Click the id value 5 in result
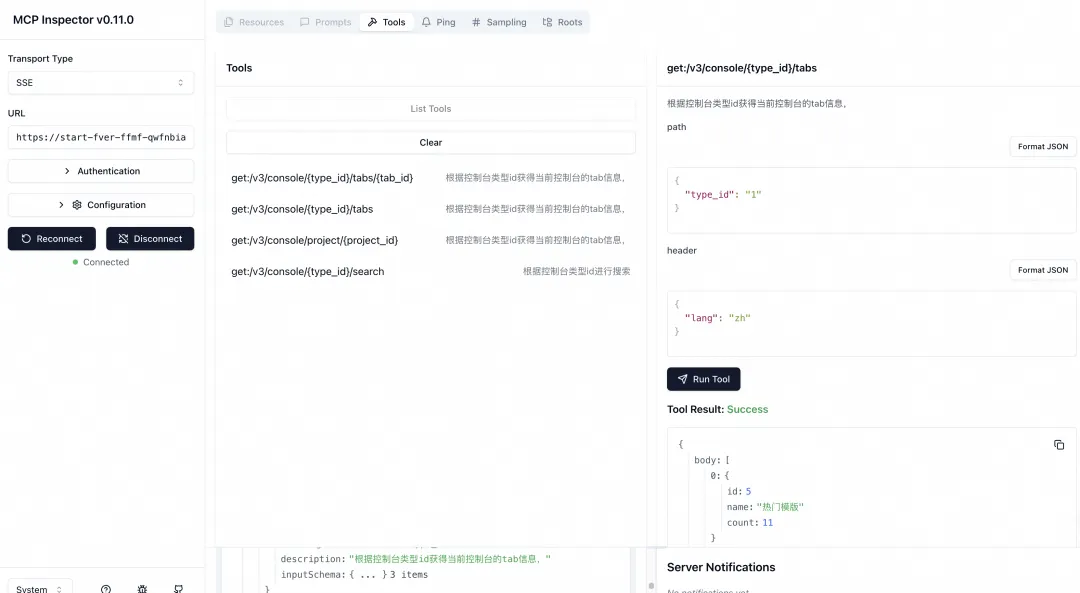The height and width of the screenshot is (593, 1080). tap(748, 492)
